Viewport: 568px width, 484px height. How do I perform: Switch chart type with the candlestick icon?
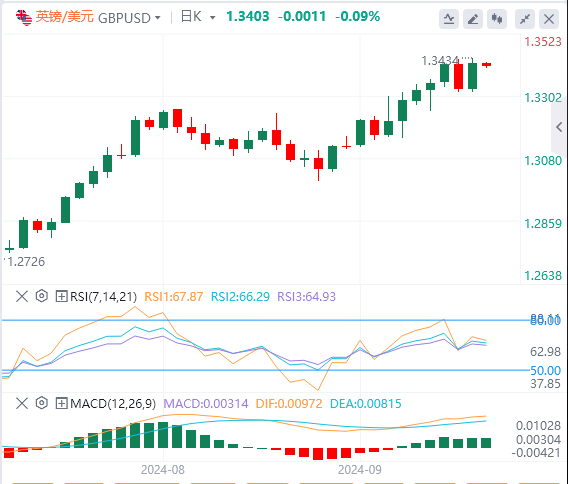tap(497, 19)
